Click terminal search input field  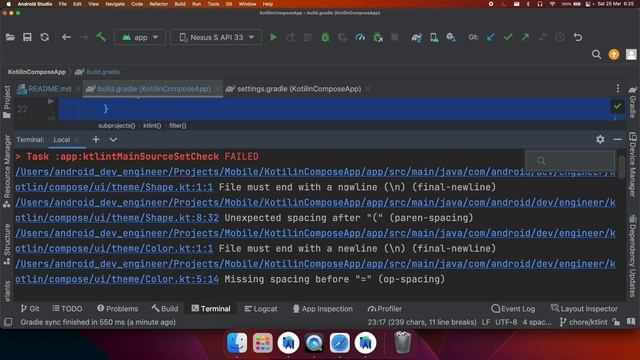pos(570,160)
